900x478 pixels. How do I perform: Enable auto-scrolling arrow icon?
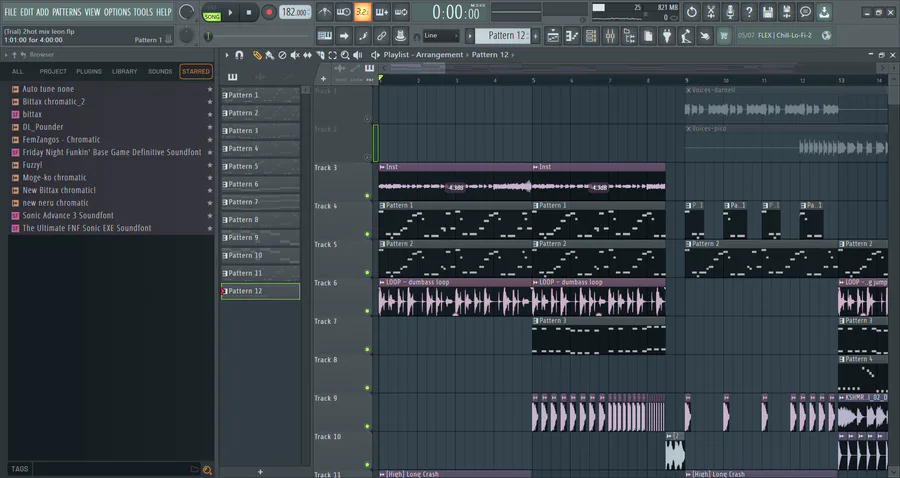(x=343, y=36)
